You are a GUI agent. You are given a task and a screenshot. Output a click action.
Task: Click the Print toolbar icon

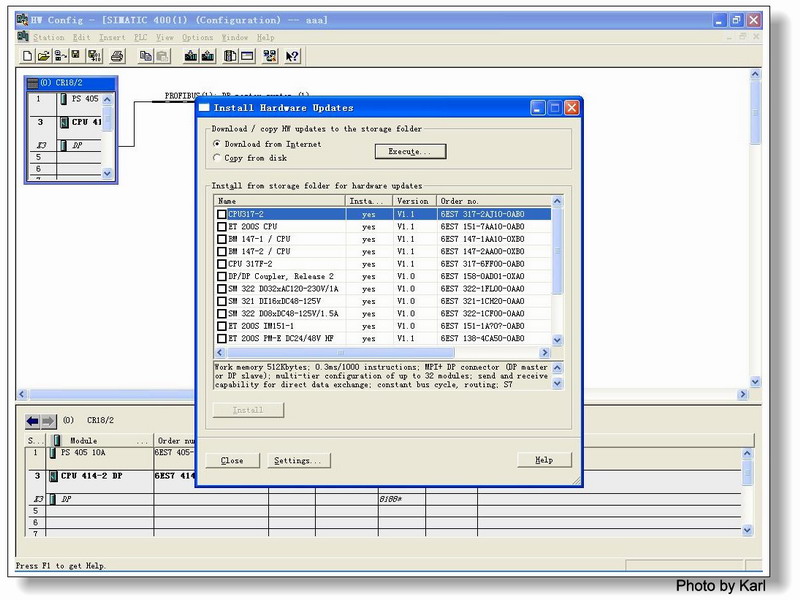(117, 56)
